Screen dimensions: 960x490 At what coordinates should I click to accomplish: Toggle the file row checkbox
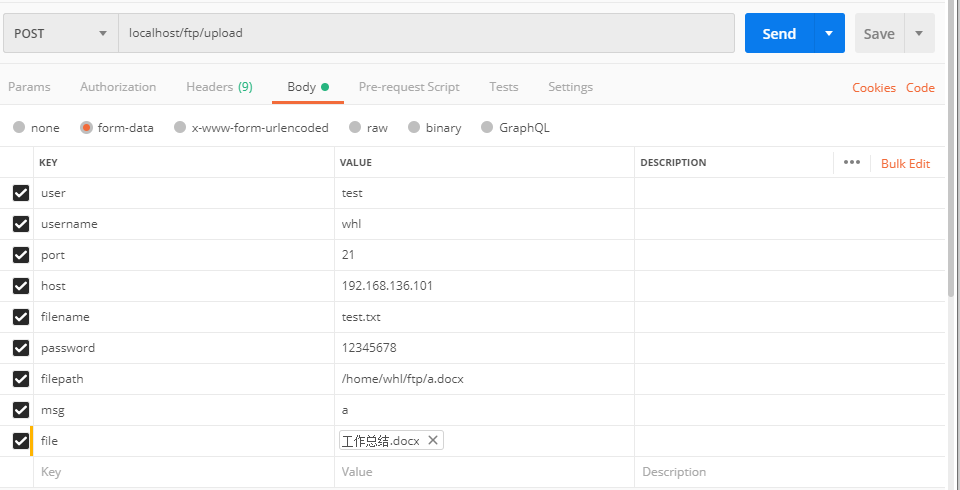[x=21, y=441]
